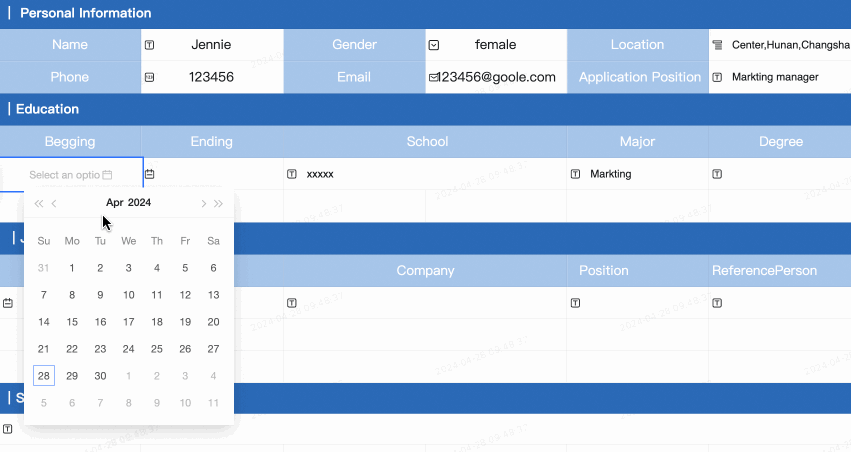Pick April 22 in the calendar
The width and height of the screenshot is (851, 452).
pyautogui.click(x=72, y=349)
